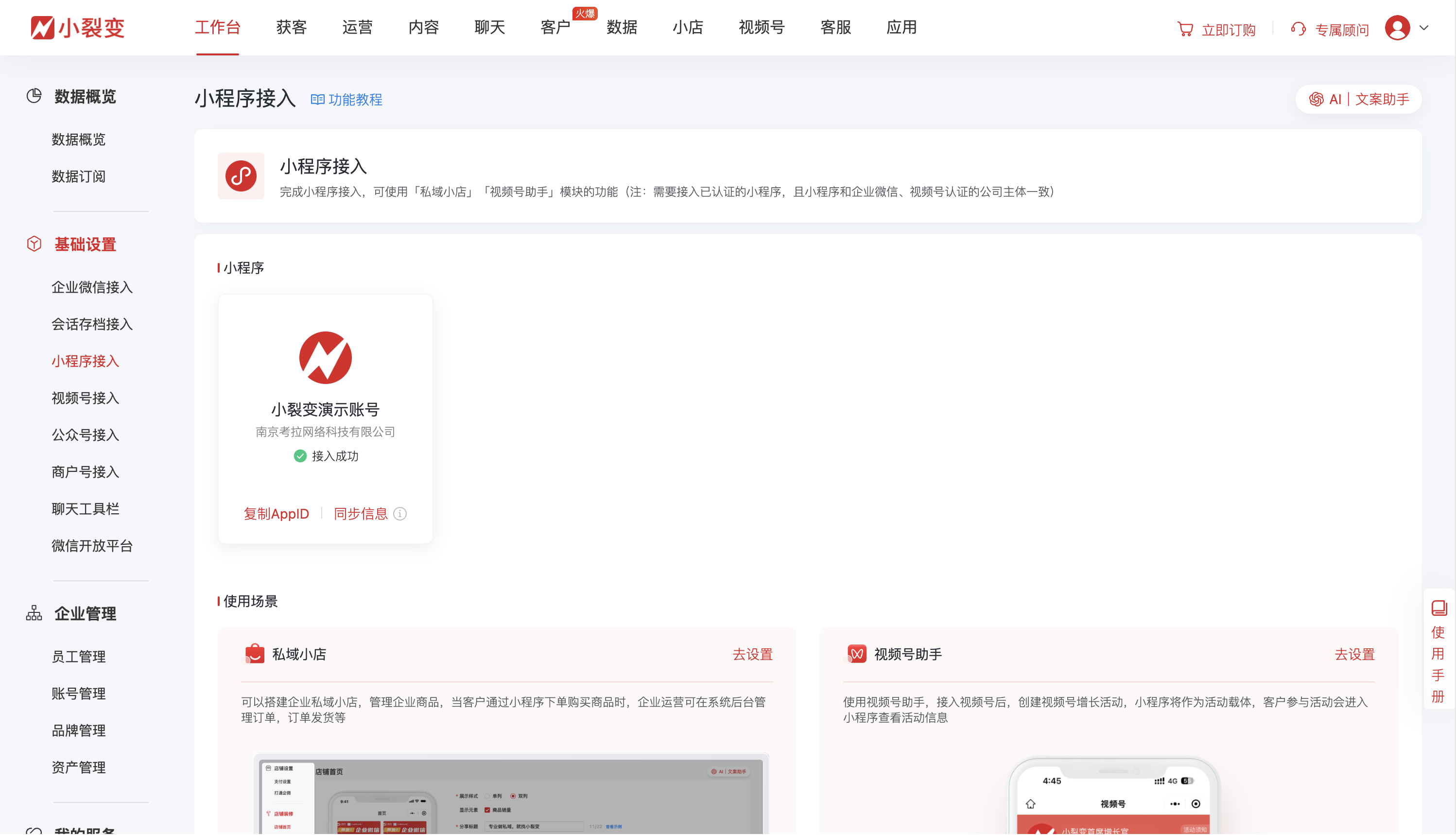Click the 小裂变 logo

[77, 27]
